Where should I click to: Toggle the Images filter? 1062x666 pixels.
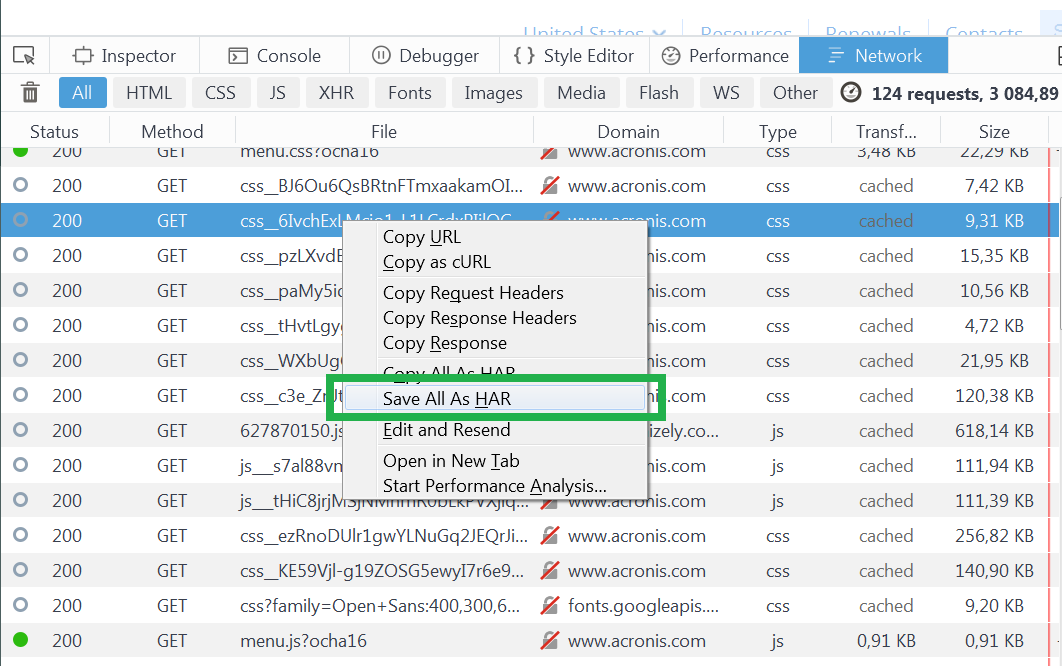tap(493, 93)
